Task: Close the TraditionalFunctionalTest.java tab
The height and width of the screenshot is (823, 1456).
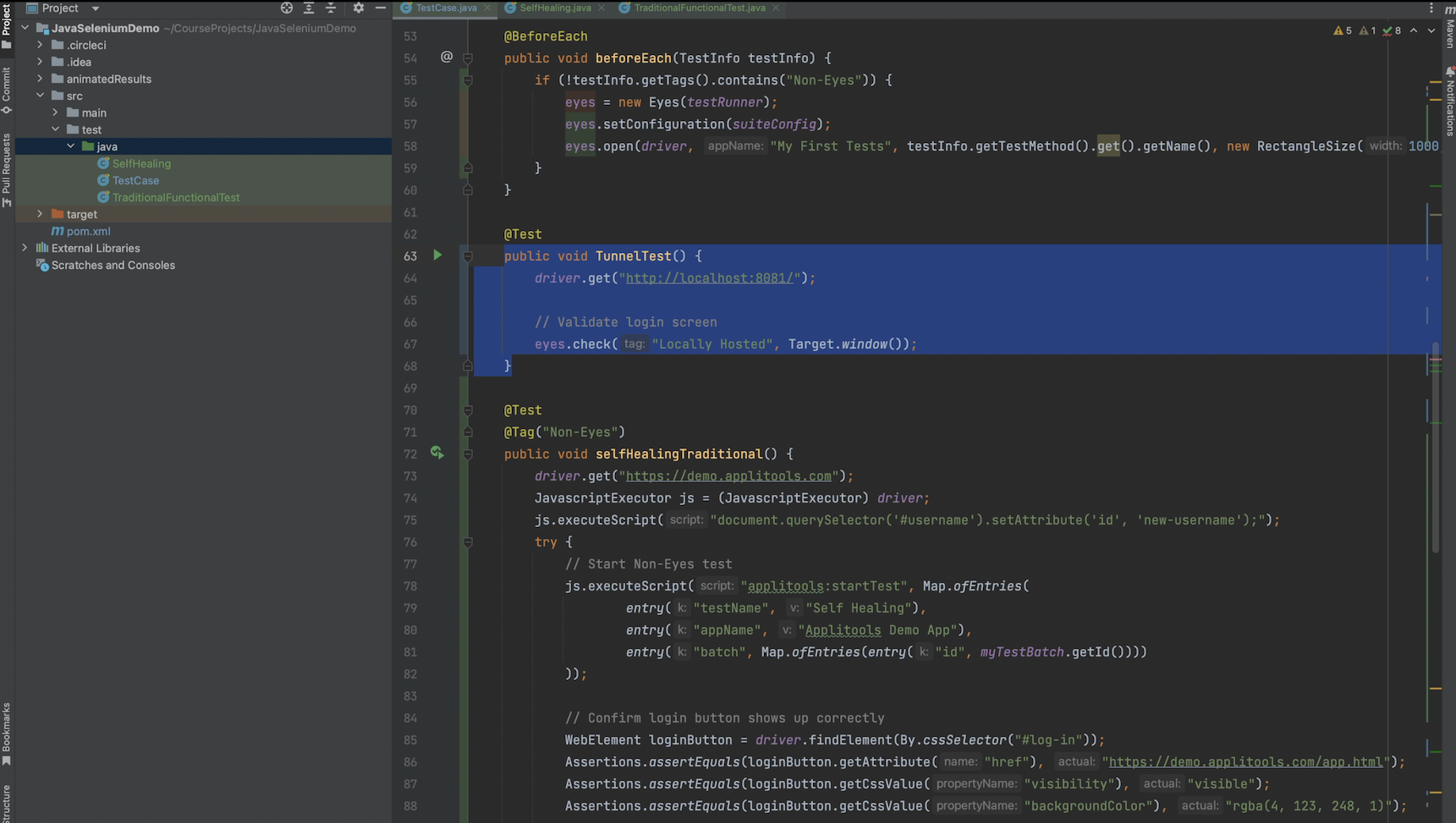Action: click(776, 8)
